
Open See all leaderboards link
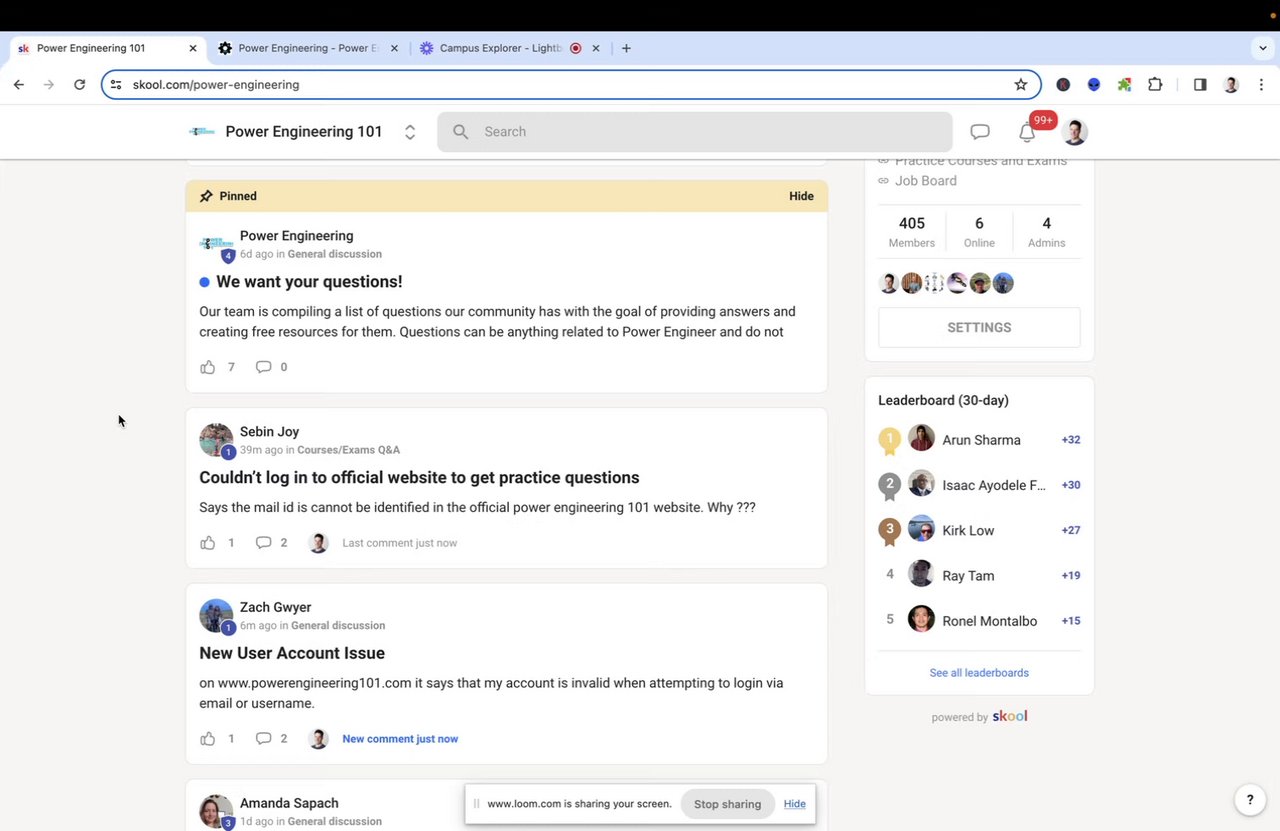979,673
